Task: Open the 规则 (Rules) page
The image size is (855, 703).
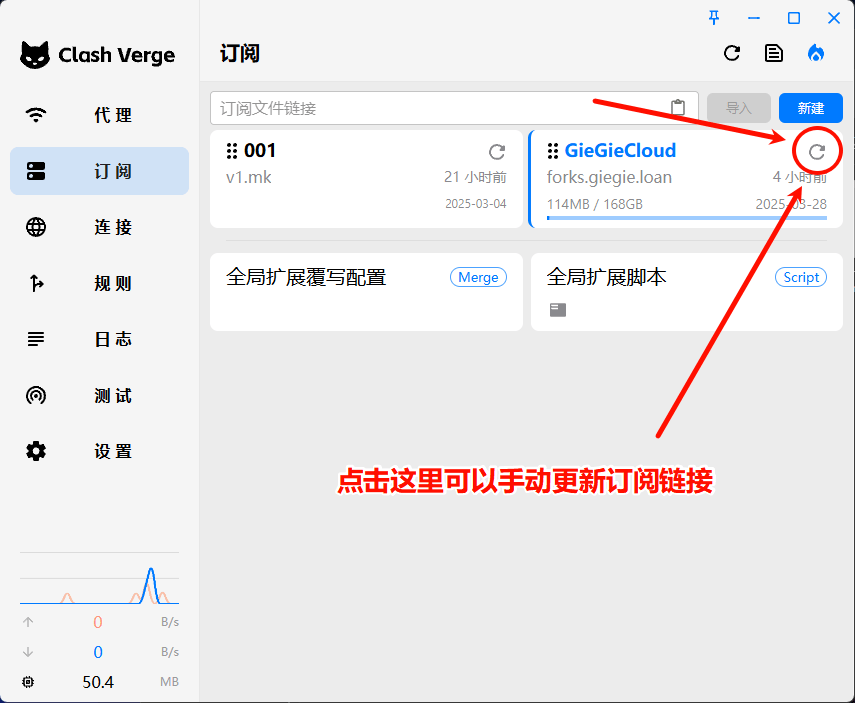Action: click(99, 283)
